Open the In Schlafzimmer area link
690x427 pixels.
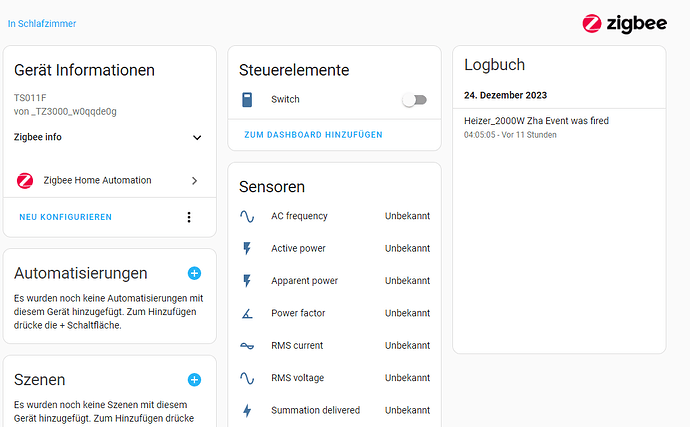(x=42, y=24)
